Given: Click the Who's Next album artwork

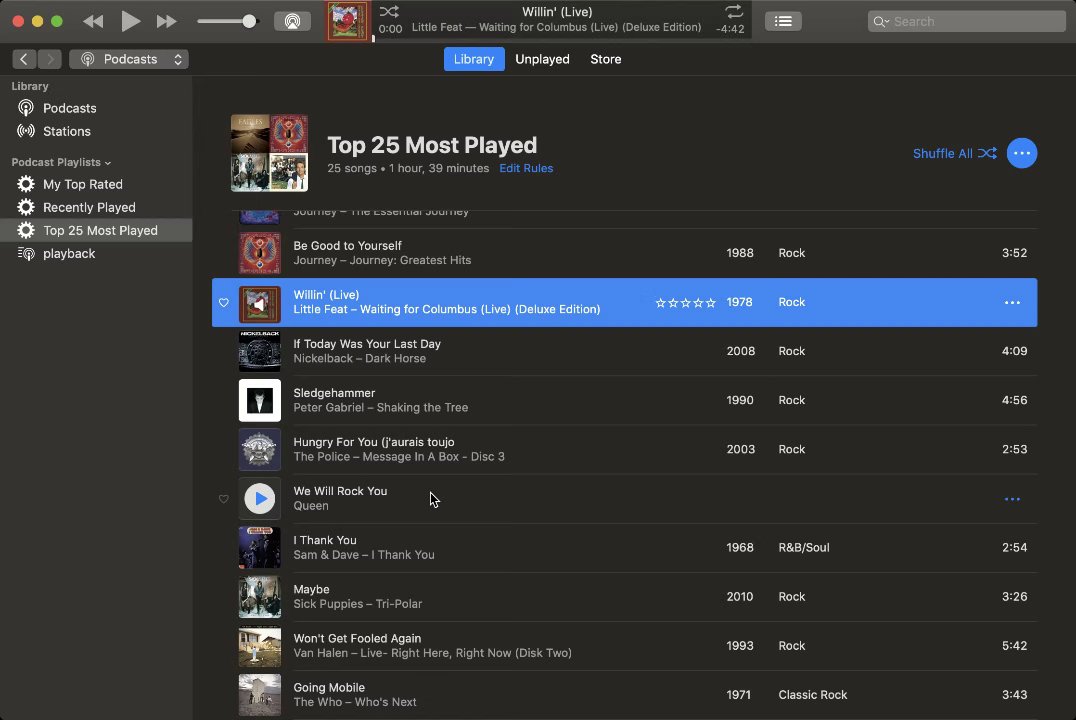Looking at the screenshot, I should (x=259, y=695).
